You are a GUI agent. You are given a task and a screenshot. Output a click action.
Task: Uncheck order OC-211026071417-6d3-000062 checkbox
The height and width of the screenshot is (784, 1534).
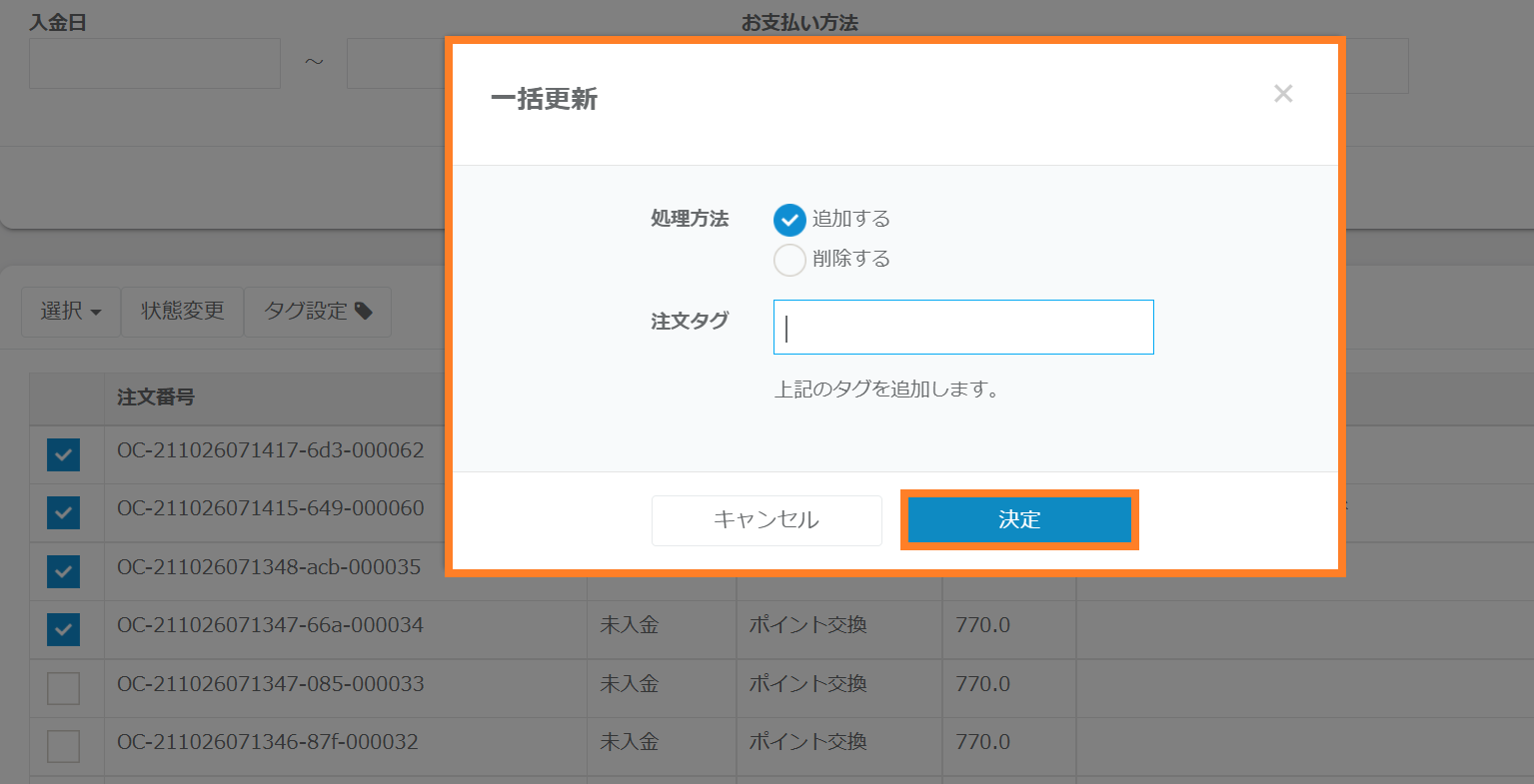tap(63, 454)
